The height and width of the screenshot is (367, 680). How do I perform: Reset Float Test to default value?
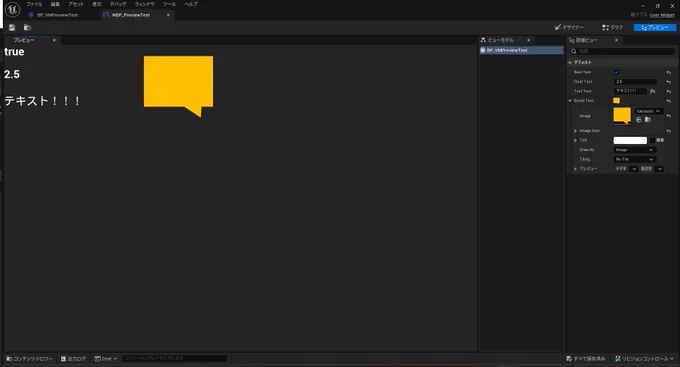pos(668,82)
